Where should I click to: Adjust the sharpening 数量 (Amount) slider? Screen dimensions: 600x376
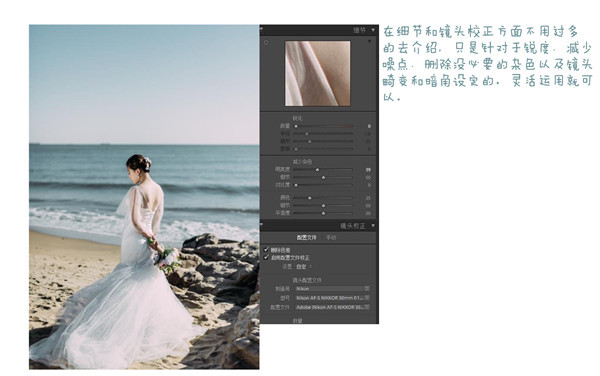click(x=323, y=126)
